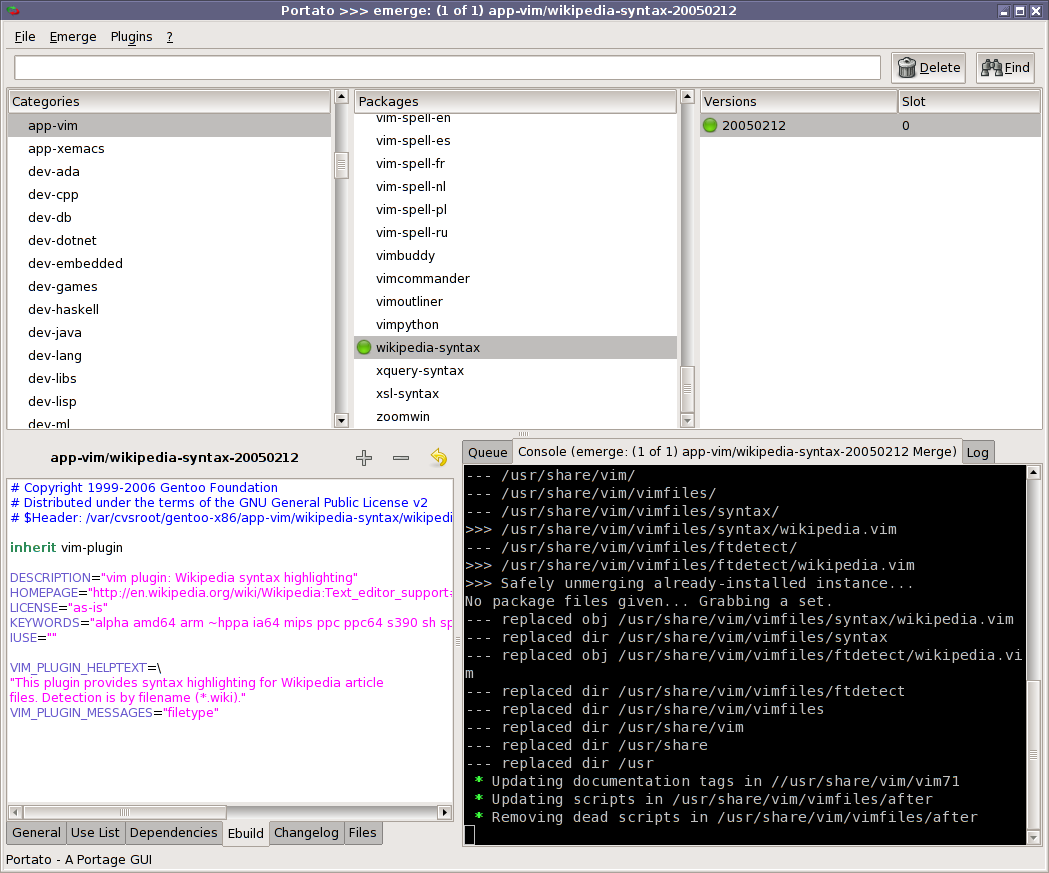Select the dev-cpp category
The width and height of the screenshot is (1049, 873).
tap(169, 195)
